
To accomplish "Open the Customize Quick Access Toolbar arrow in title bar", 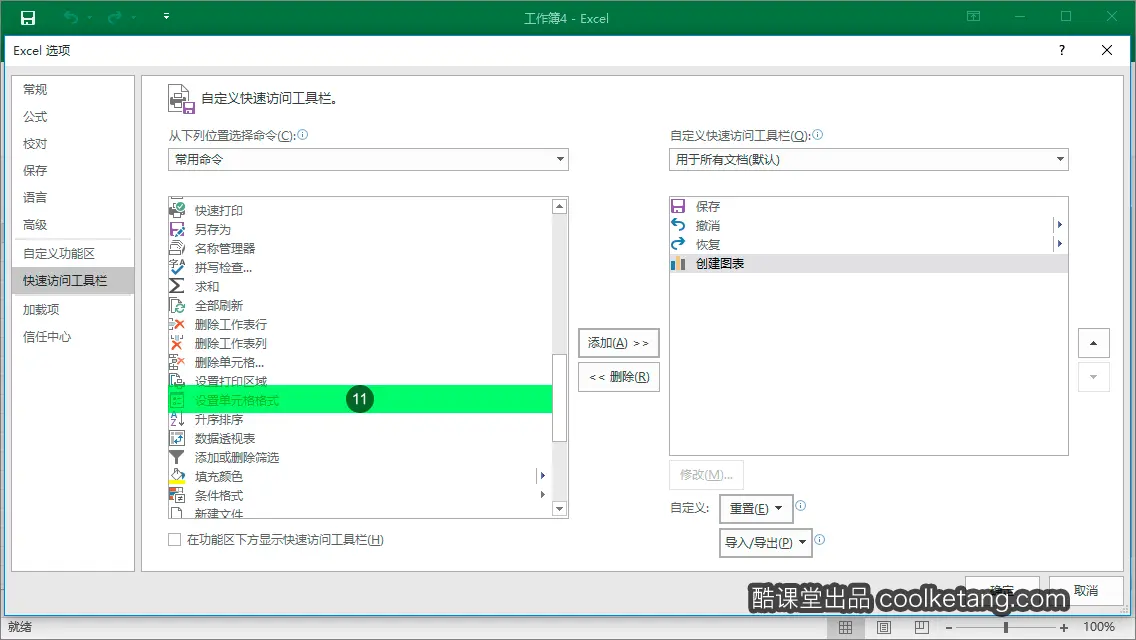I will [x=166, y=16].
